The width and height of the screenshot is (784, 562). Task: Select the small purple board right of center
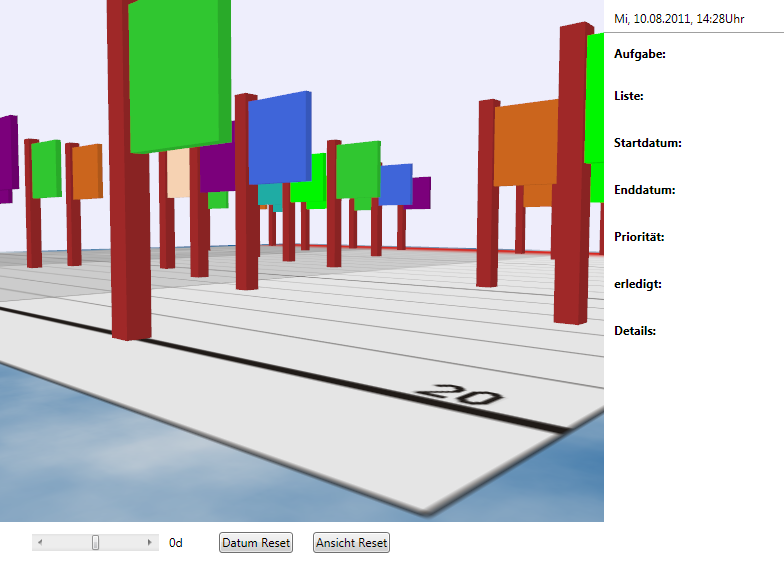[x=421, y=192]
